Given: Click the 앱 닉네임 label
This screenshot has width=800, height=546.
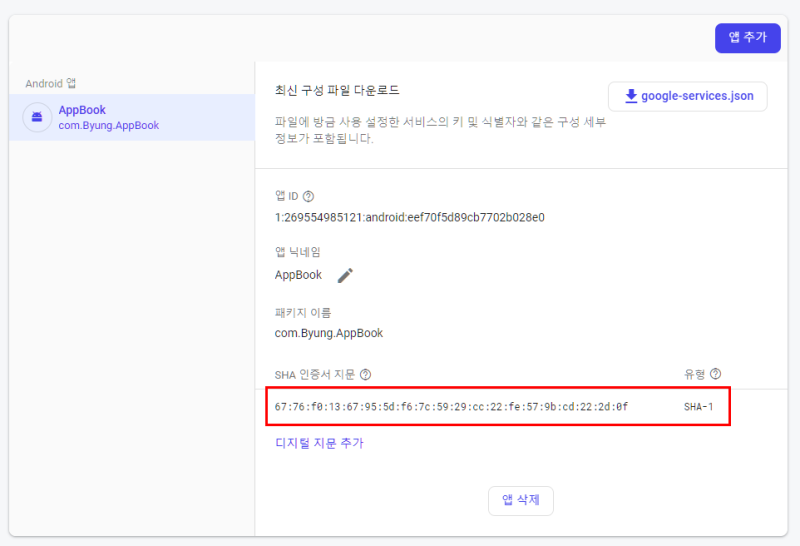Looking at the screenshot, I should pos(297,252).
